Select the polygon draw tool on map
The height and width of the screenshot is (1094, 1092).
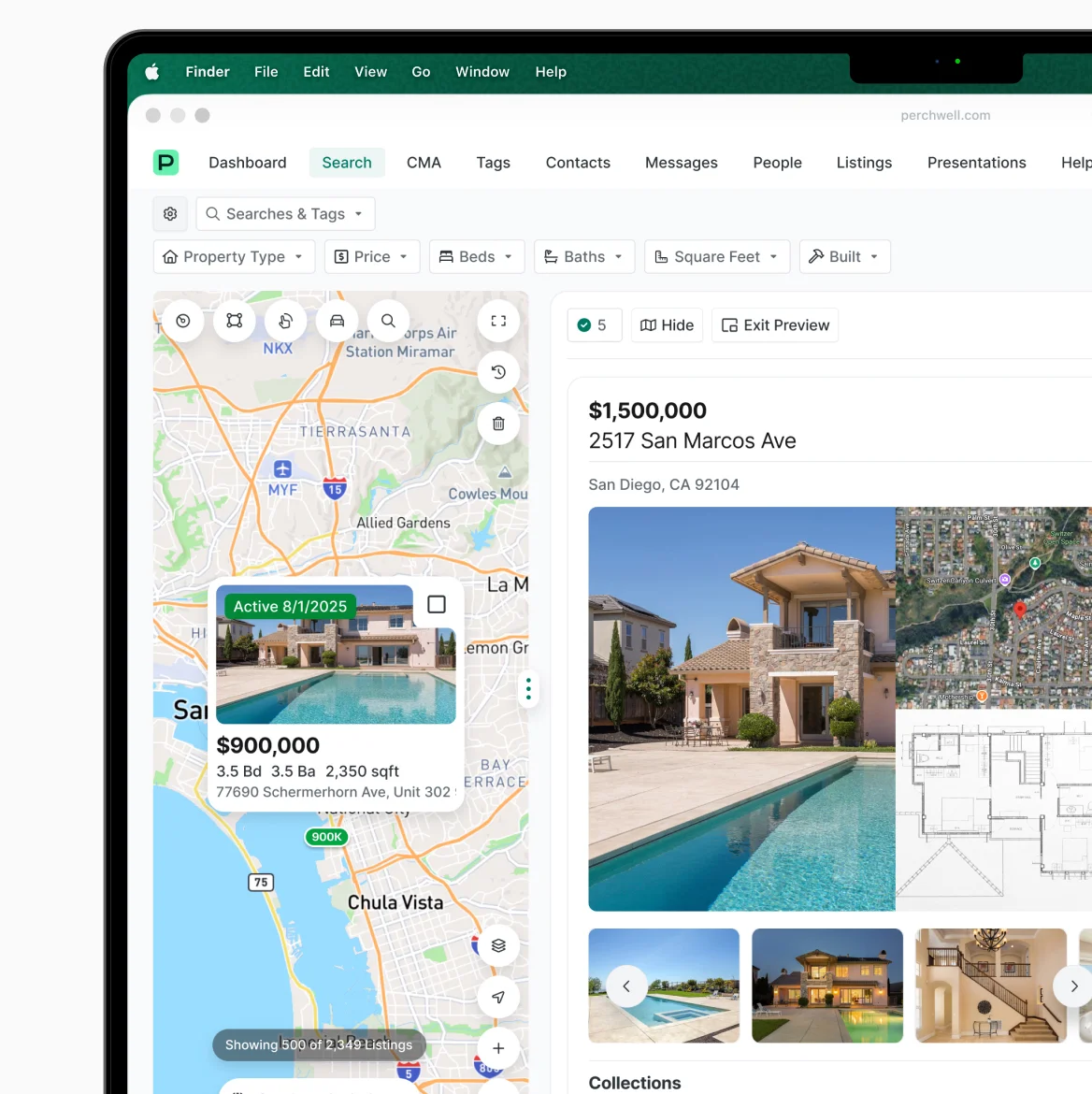(235, 321)
